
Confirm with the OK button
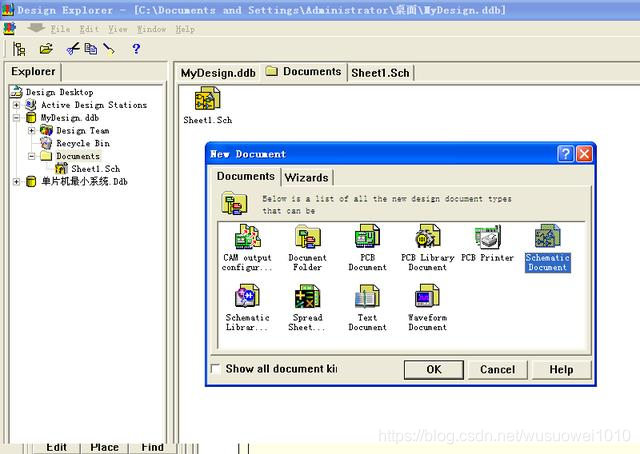coord(433,369)
